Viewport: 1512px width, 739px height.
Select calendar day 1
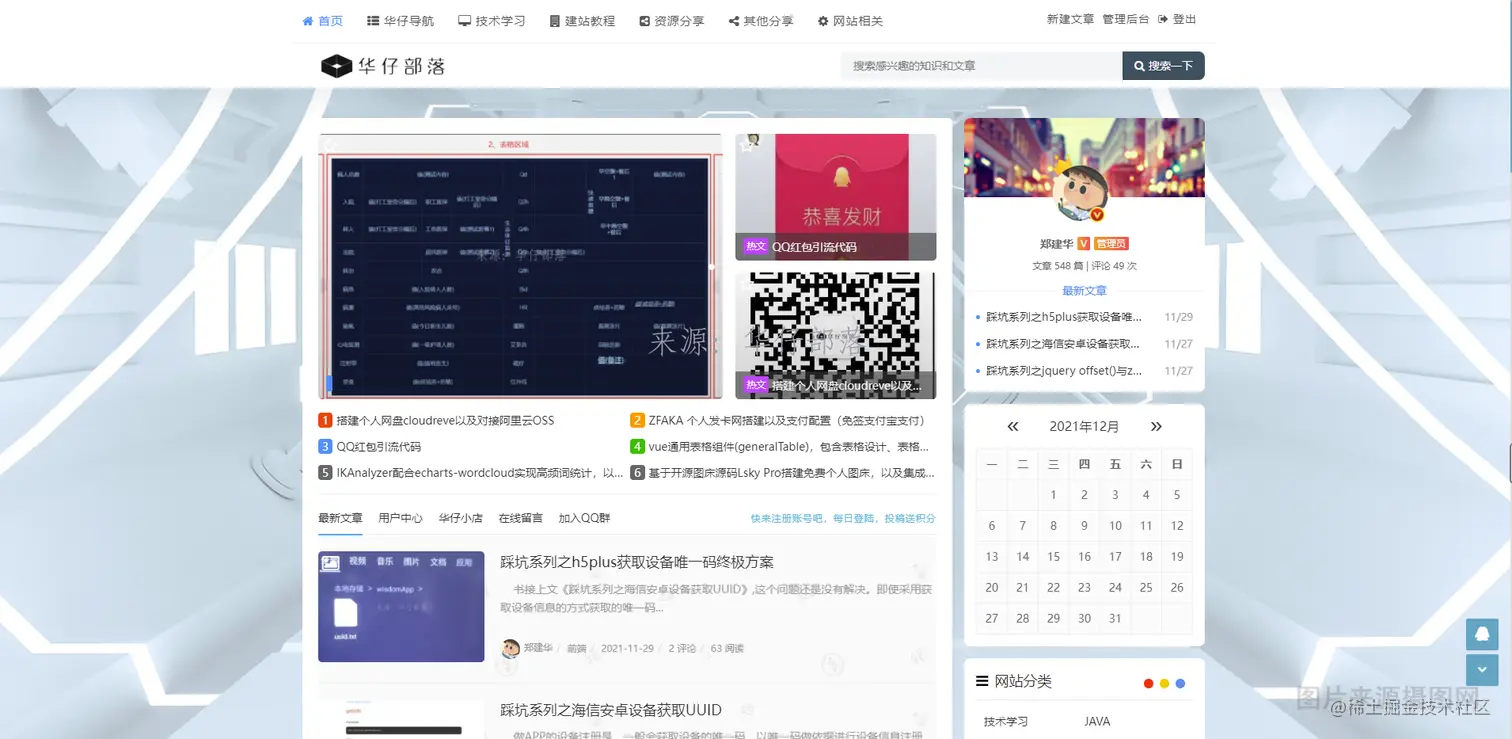(x=1053, y=495)
